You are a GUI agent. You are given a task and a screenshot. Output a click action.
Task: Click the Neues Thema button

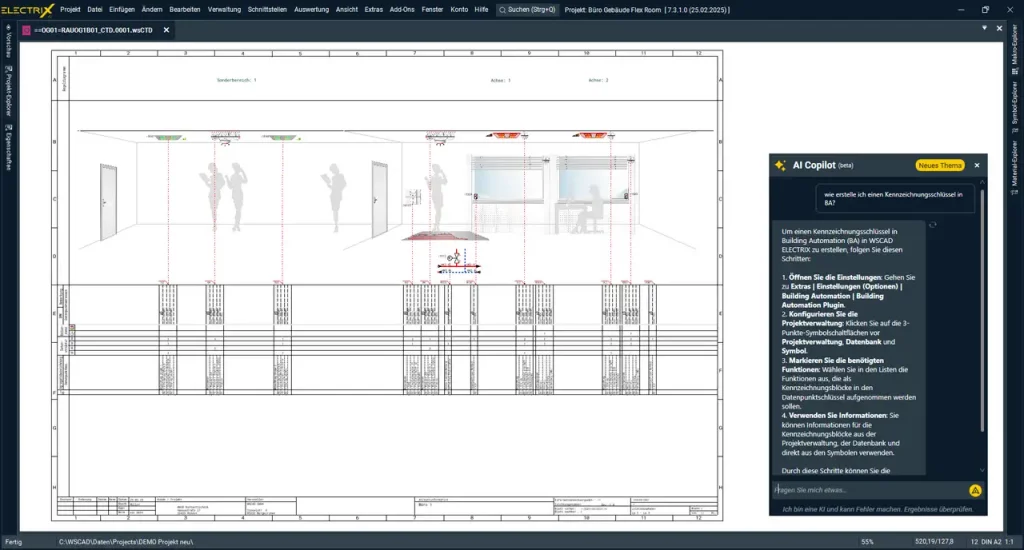pyautogui.click(x=940, y=165)
